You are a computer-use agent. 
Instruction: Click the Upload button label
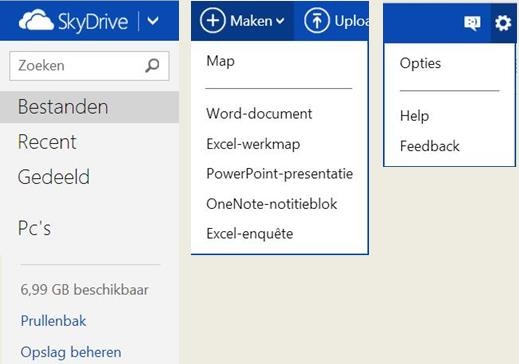pos(352,21)
